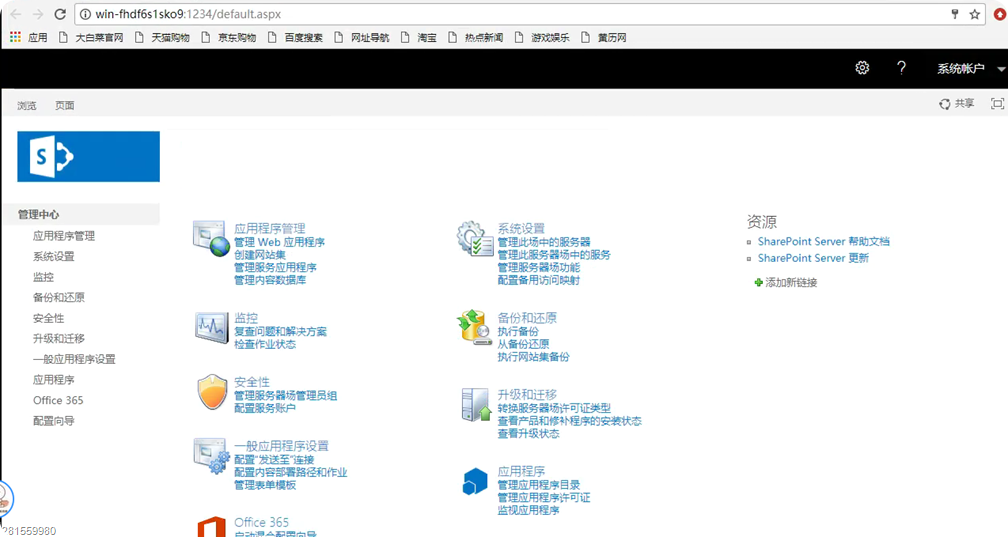The width and height of the screenshot is (1008, 537).
Task: Select 配置向导 in the left navigation
Action: (53, 421)
